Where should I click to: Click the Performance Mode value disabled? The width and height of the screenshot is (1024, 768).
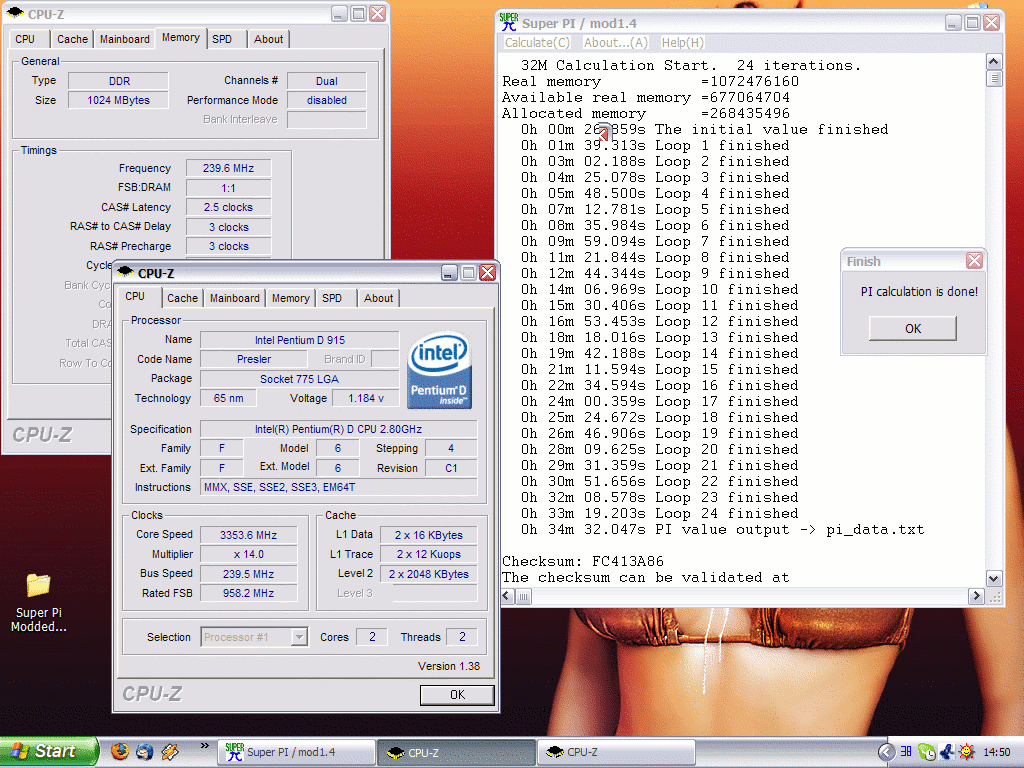click(327, 100)
